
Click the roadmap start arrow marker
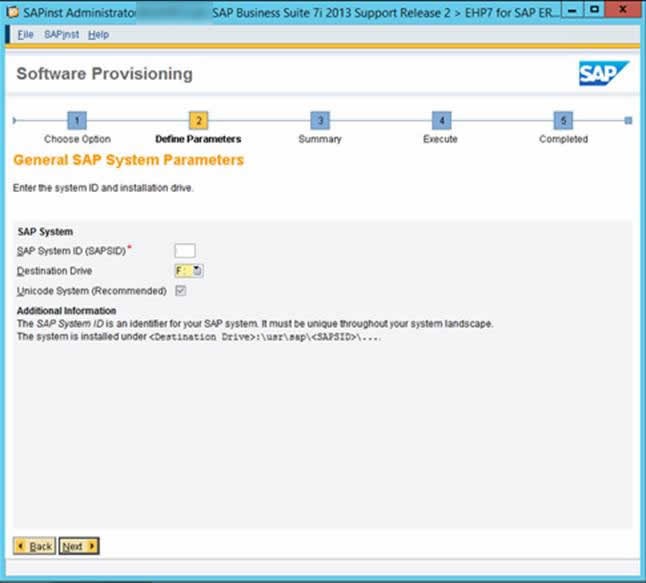14,120
